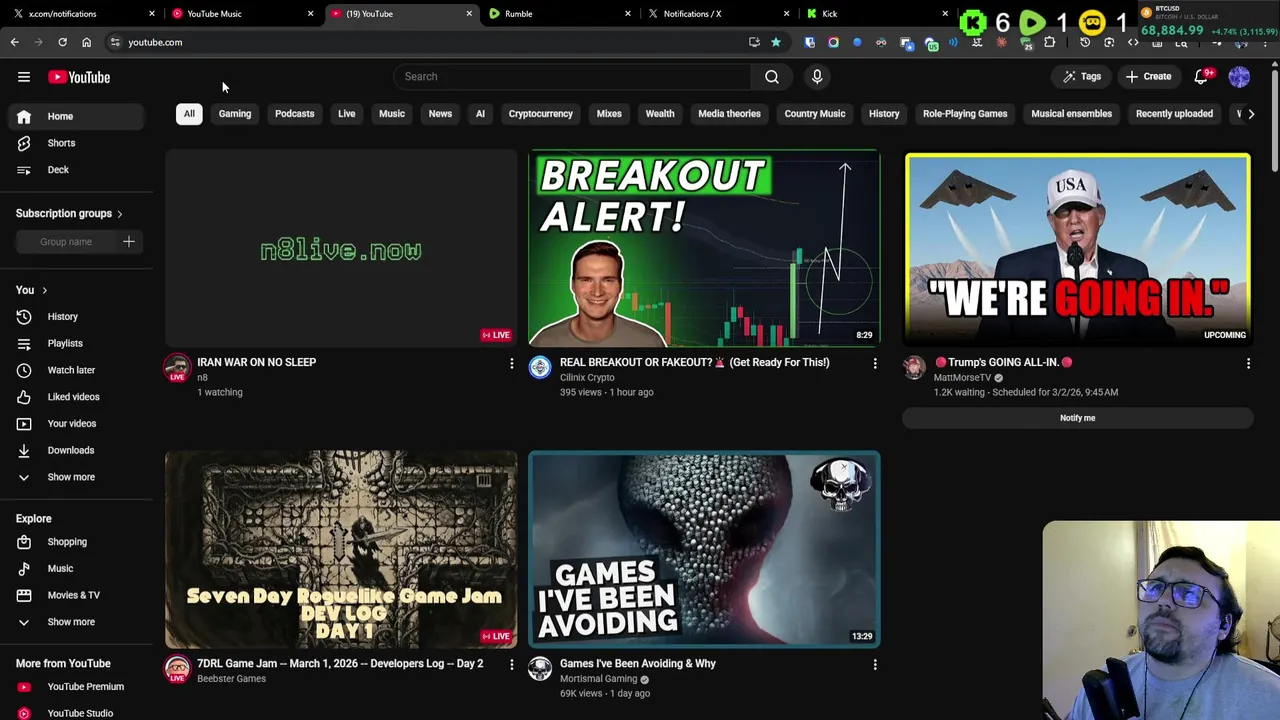Screen dimensions: 1280x720
Task: Open the n8live.now live stream thumbnail
Action: [x=341, y=249]
